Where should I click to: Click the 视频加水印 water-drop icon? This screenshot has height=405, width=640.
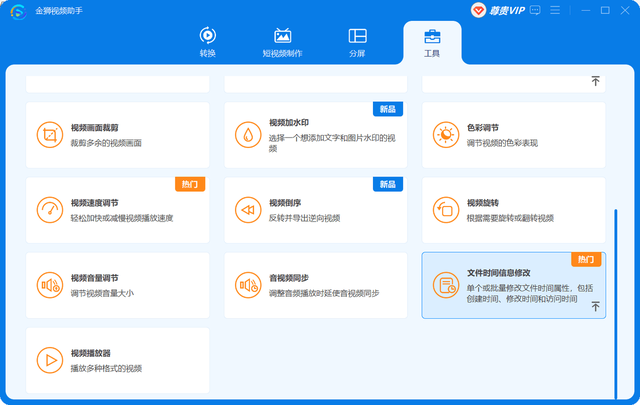248,135
